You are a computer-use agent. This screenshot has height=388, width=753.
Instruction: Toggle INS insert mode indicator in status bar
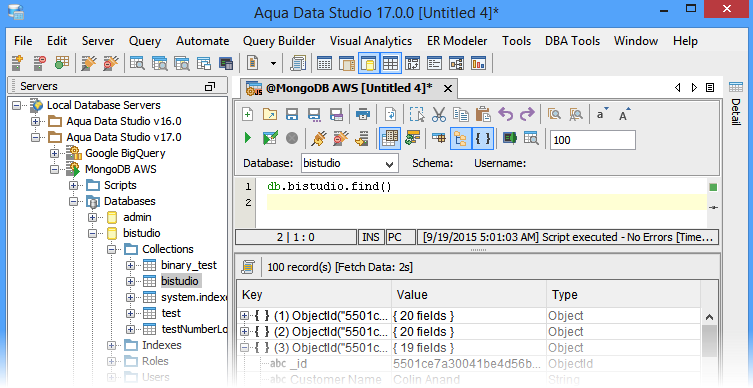click(x=371, y=237)
